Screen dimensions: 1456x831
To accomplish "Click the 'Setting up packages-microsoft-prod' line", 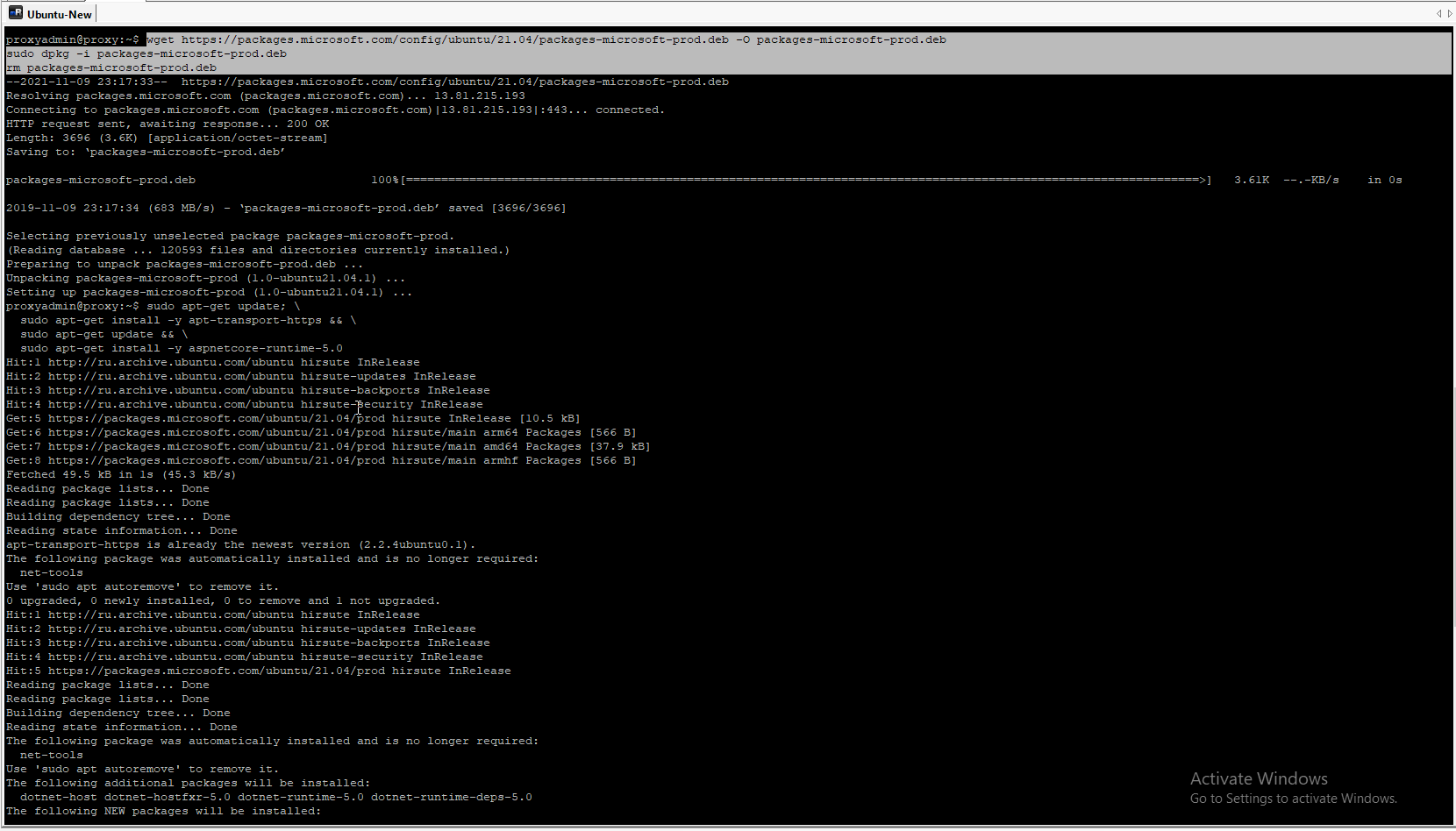I will point(209,292).
